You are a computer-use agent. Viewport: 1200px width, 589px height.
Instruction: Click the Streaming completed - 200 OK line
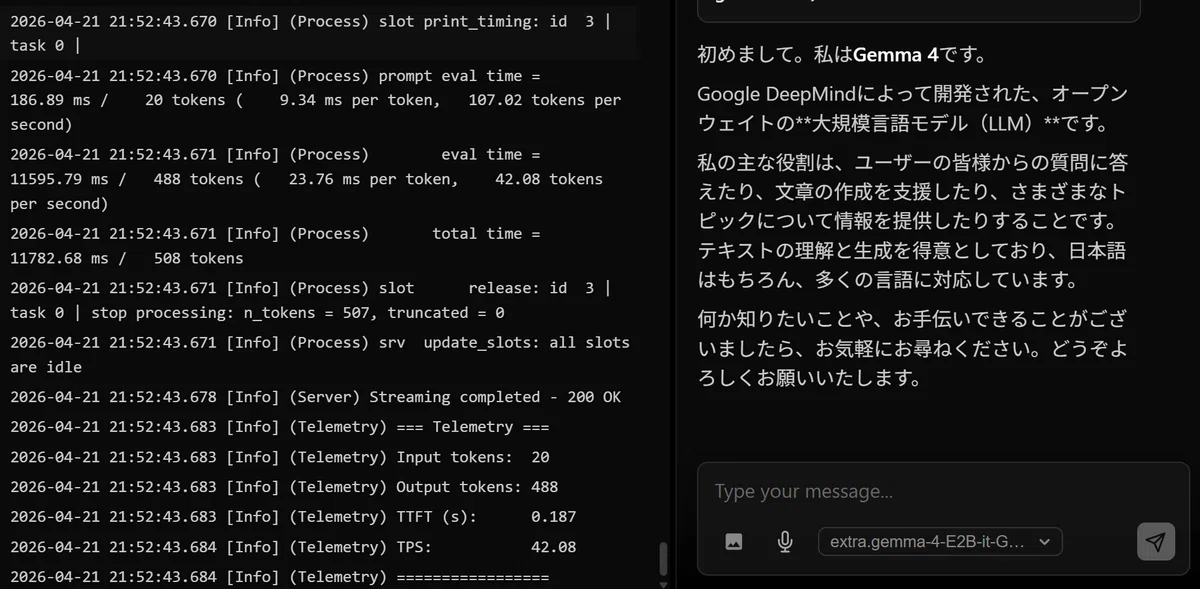315,397
